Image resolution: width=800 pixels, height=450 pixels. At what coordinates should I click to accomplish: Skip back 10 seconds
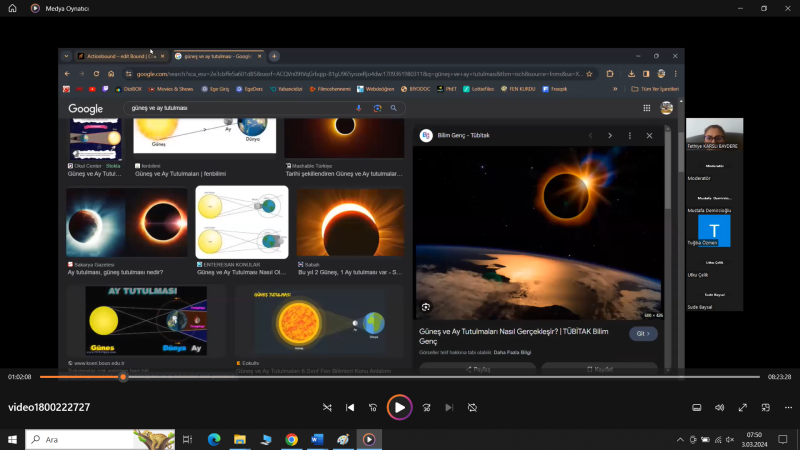coord(373,407)
